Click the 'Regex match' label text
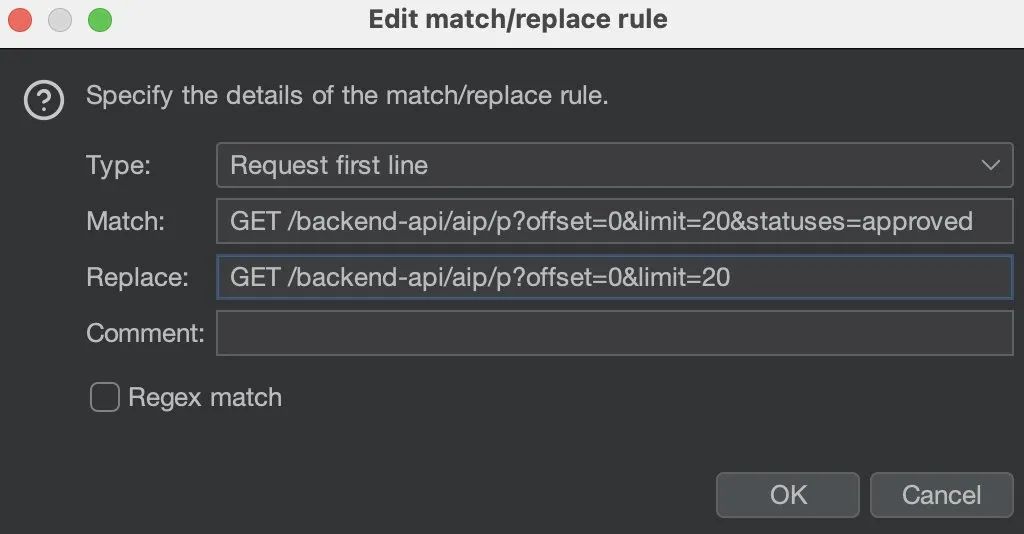The image size is (1024, 534). [x=205, y=397]
